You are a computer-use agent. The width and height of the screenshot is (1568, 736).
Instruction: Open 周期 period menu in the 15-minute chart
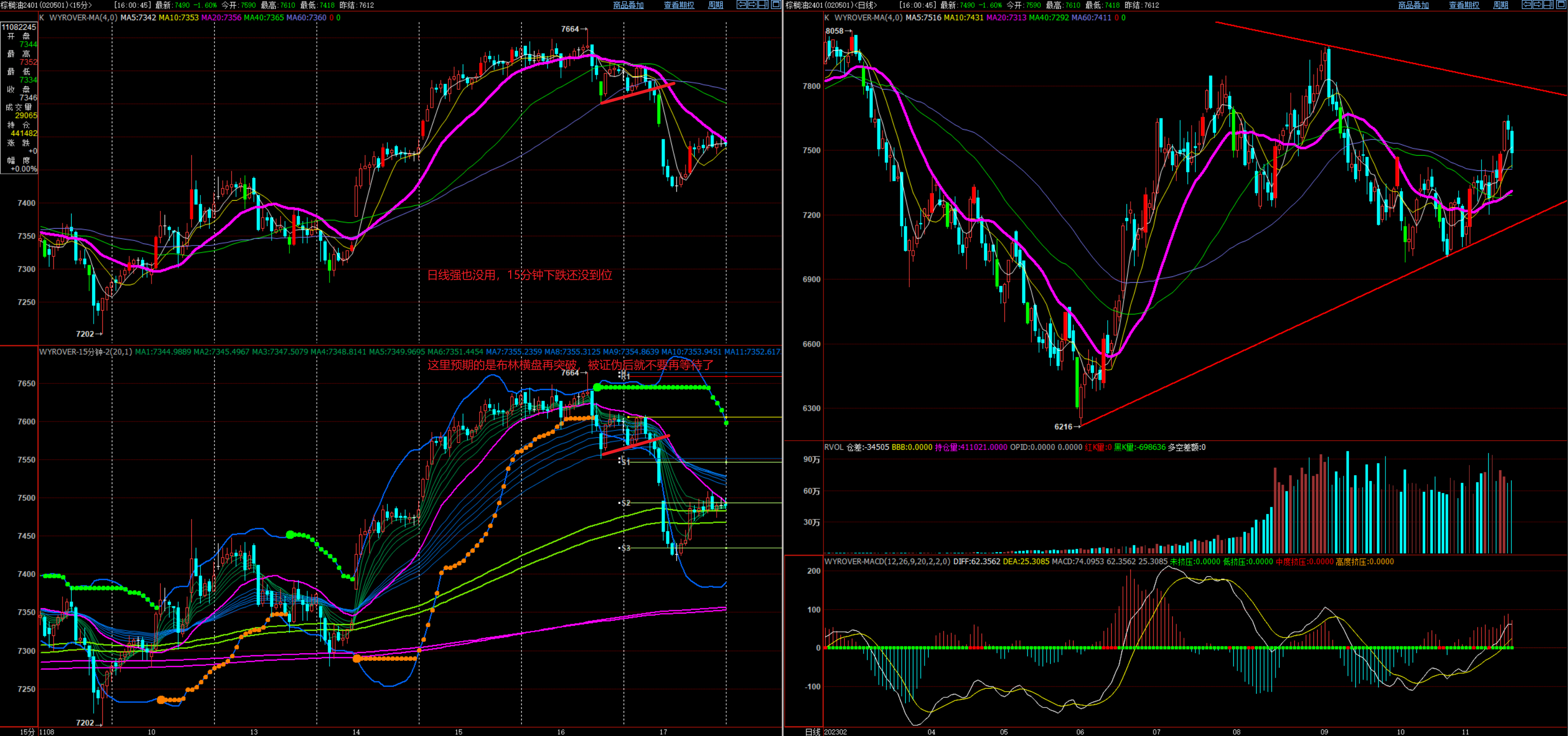pos(715,5)
